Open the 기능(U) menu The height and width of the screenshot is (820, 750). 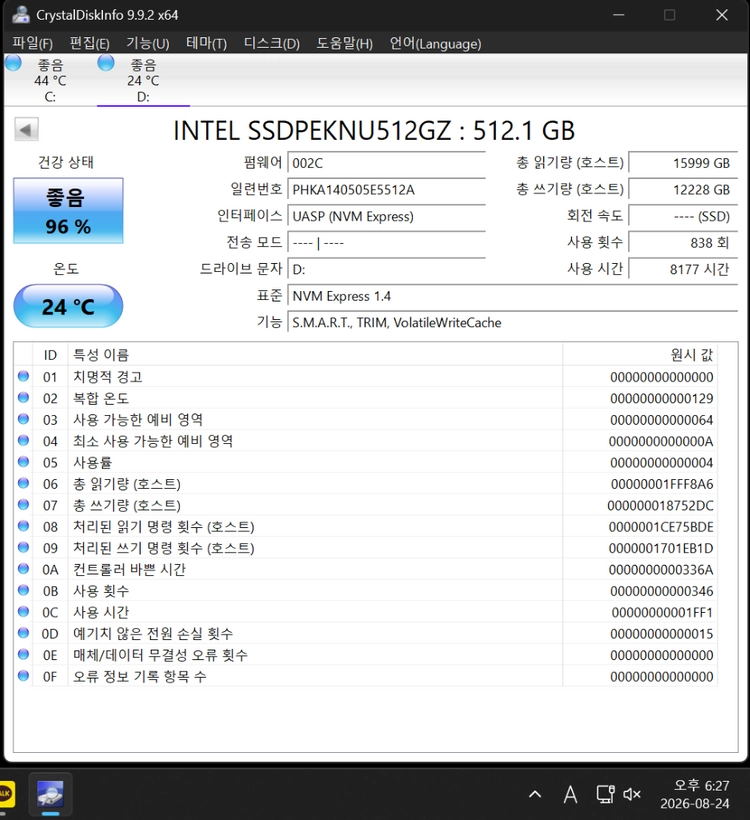pyautogui.click(x=147, y=43)
